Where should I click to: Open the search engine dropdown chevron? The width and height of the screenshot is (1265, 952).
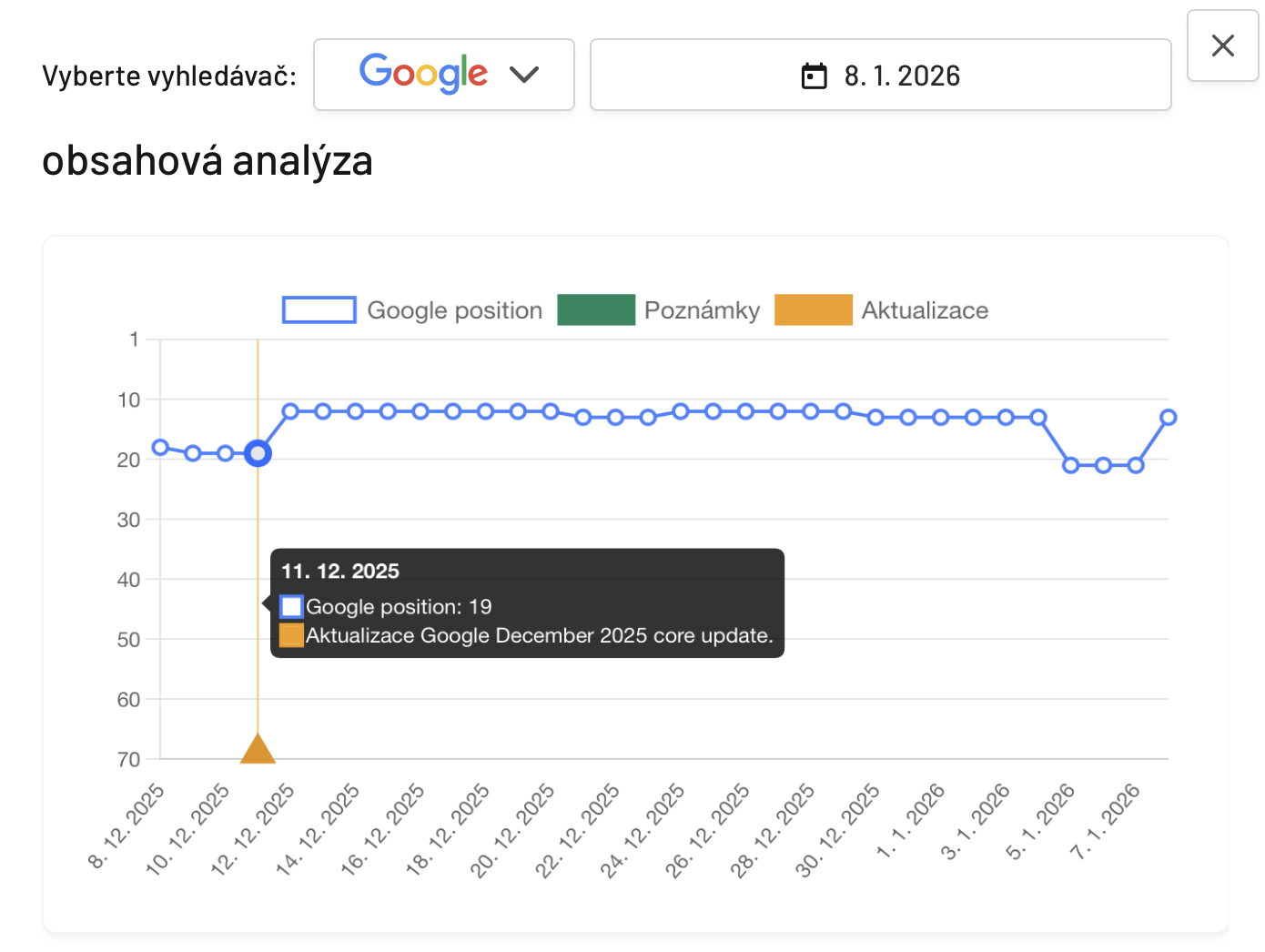point(524,75)
